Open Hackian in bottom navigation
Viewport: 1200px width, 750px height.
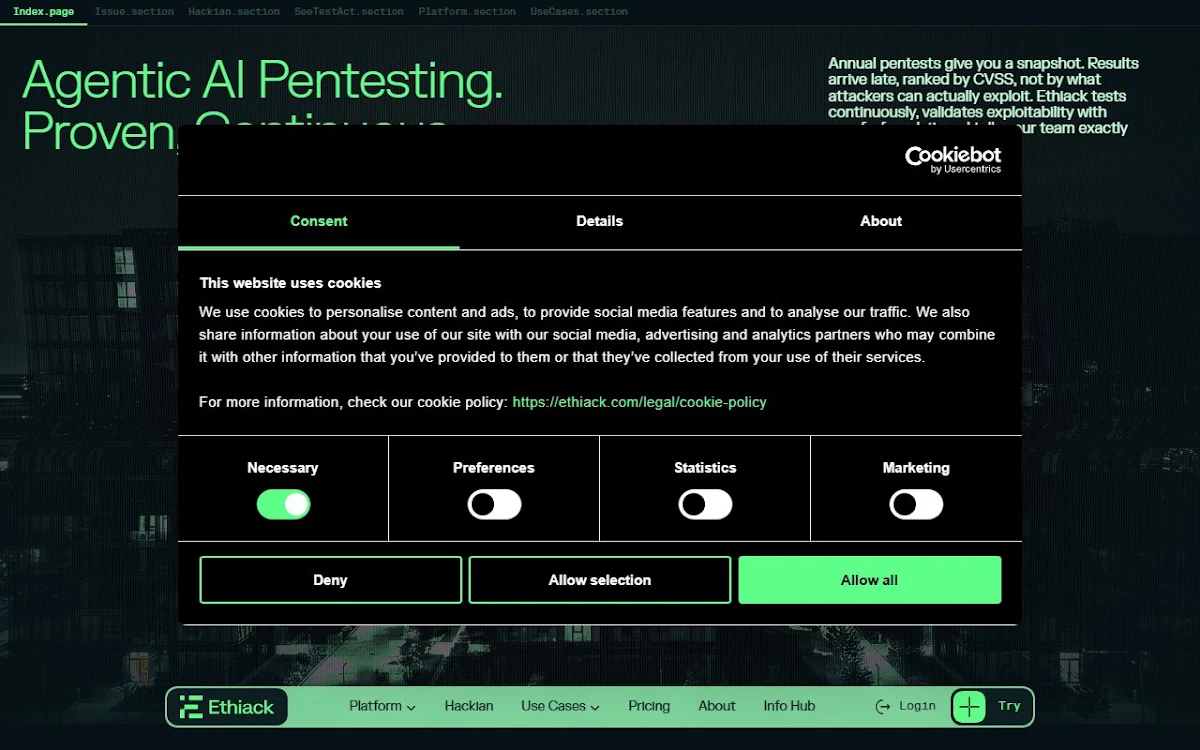coord(469,706)
